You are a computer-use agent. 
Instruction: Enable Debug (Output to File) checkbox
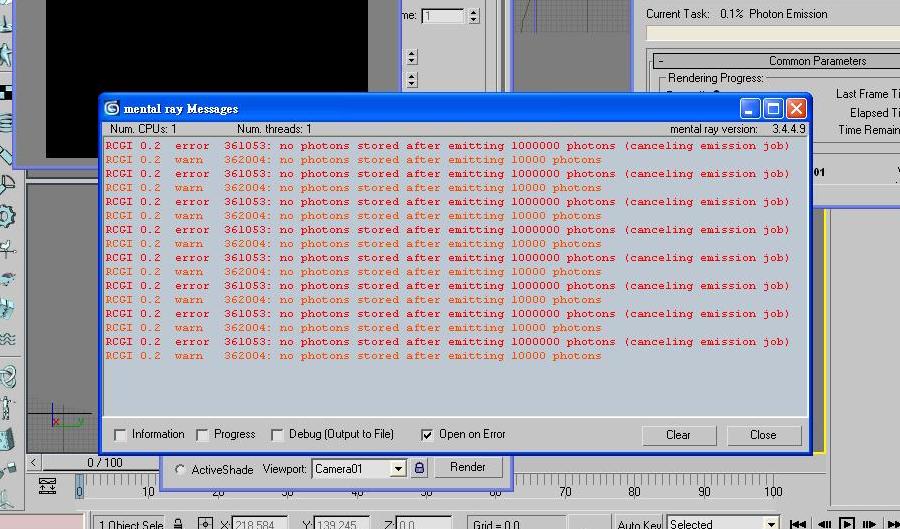click(x=277, y=435)
